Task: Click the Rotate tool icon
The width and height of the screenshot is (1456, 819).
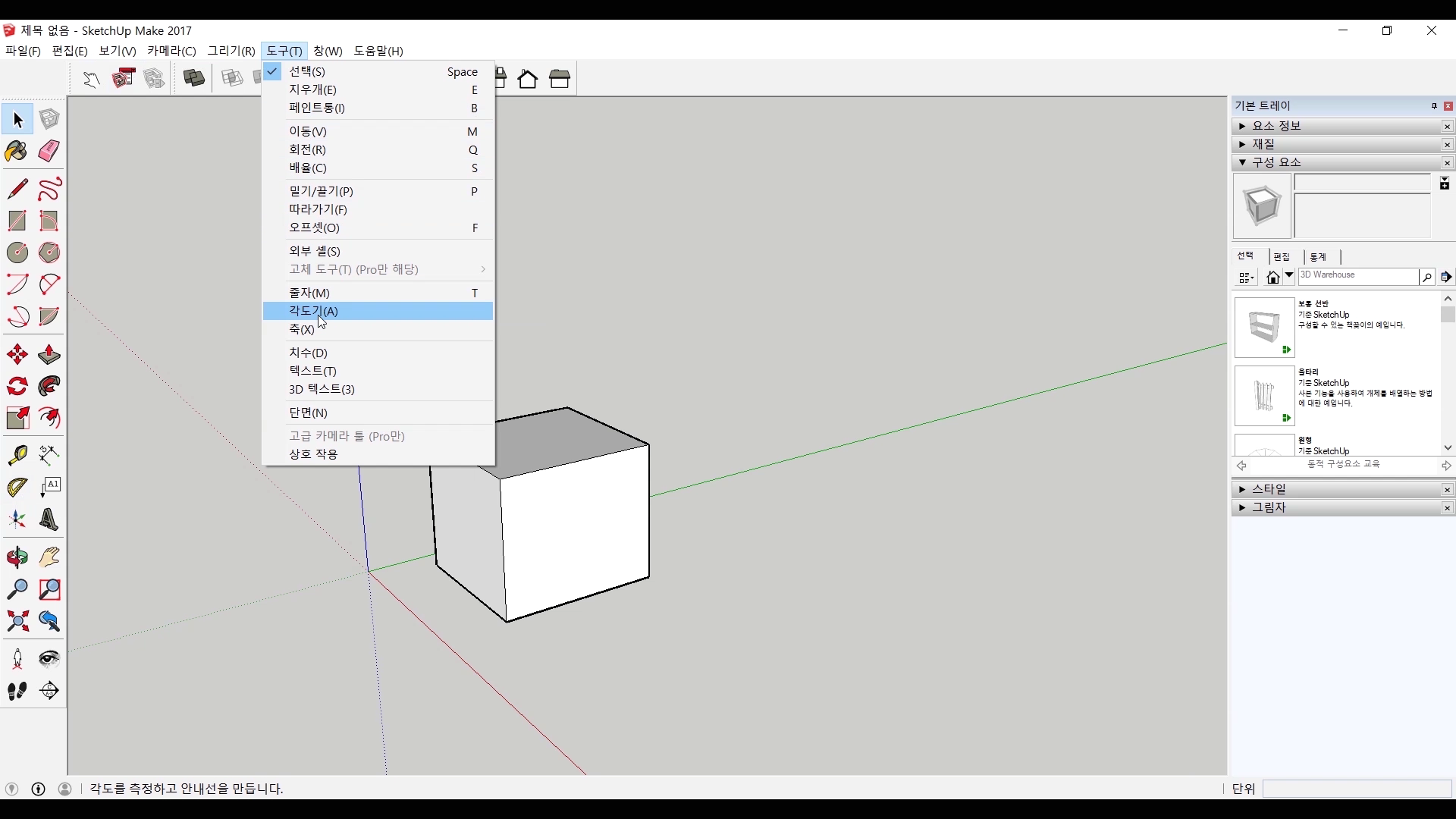Action: pos(17,387)
